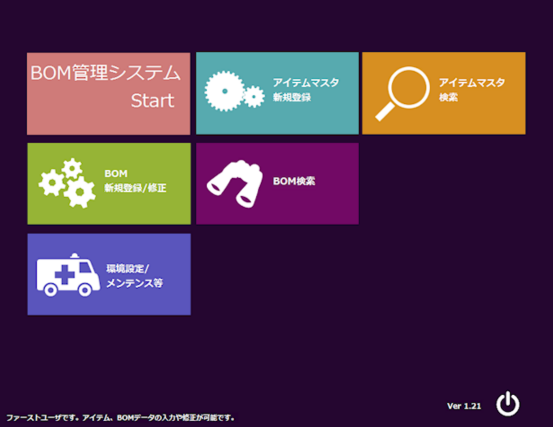Click the ambulance icon
Screen dimensions: 553x427
coord(68,275)
